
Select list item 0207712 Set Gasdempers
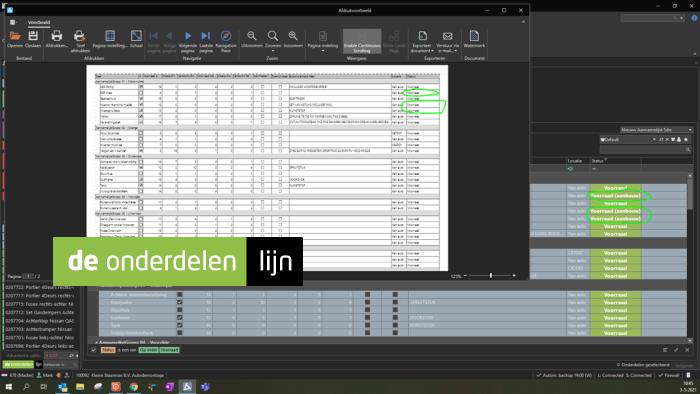point(39,312)
